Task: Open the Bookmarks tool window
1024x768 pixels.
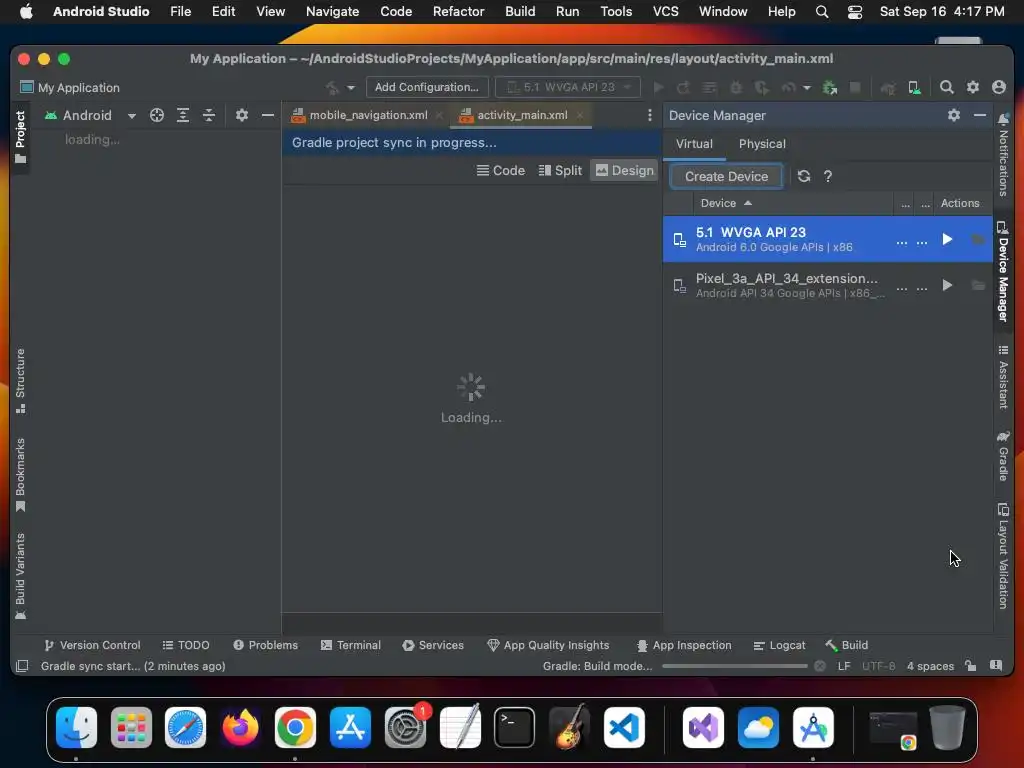Action: (x=20, y=475)
